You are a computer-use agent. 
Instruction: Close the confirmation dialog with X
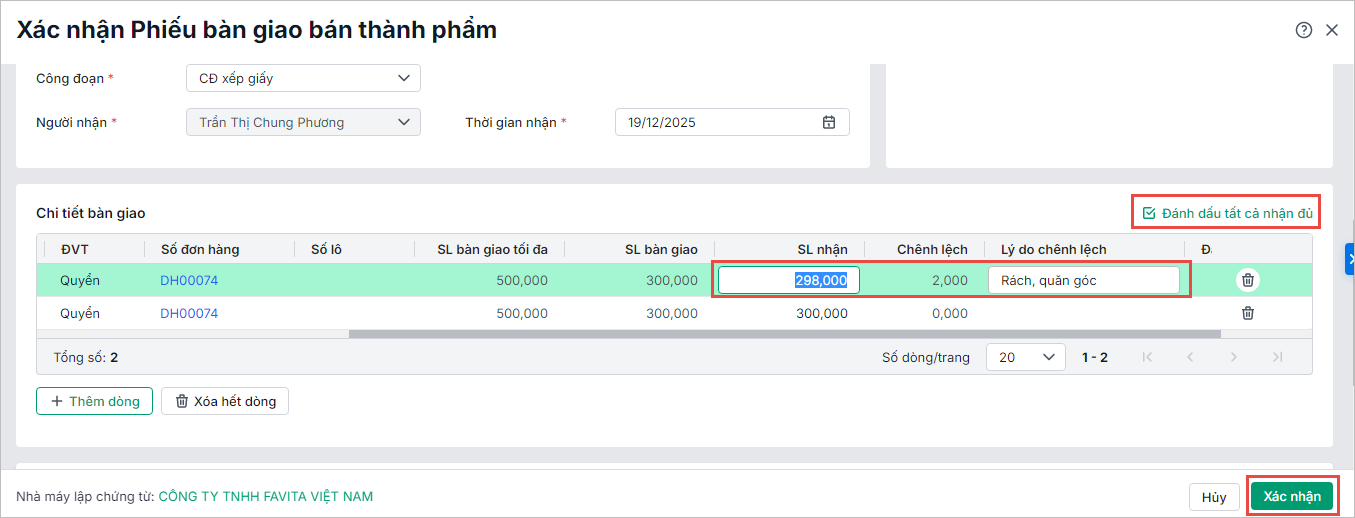point(1332,30)
